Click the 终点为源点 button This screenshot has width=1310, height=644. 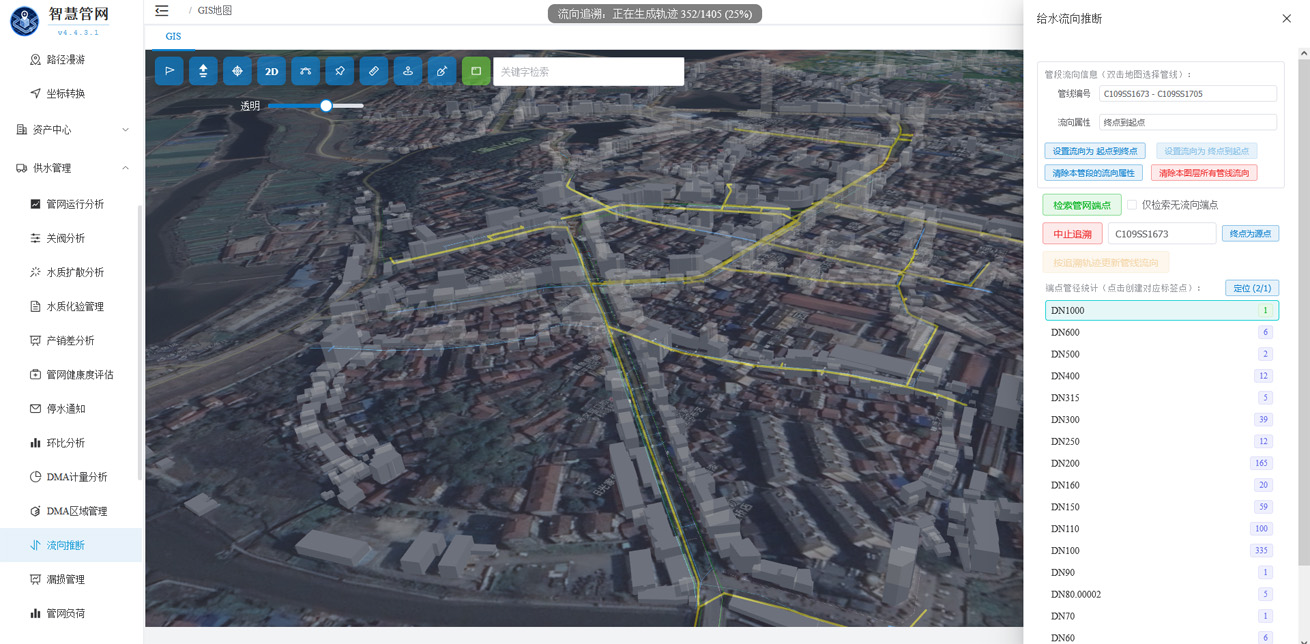[1250, 234]
